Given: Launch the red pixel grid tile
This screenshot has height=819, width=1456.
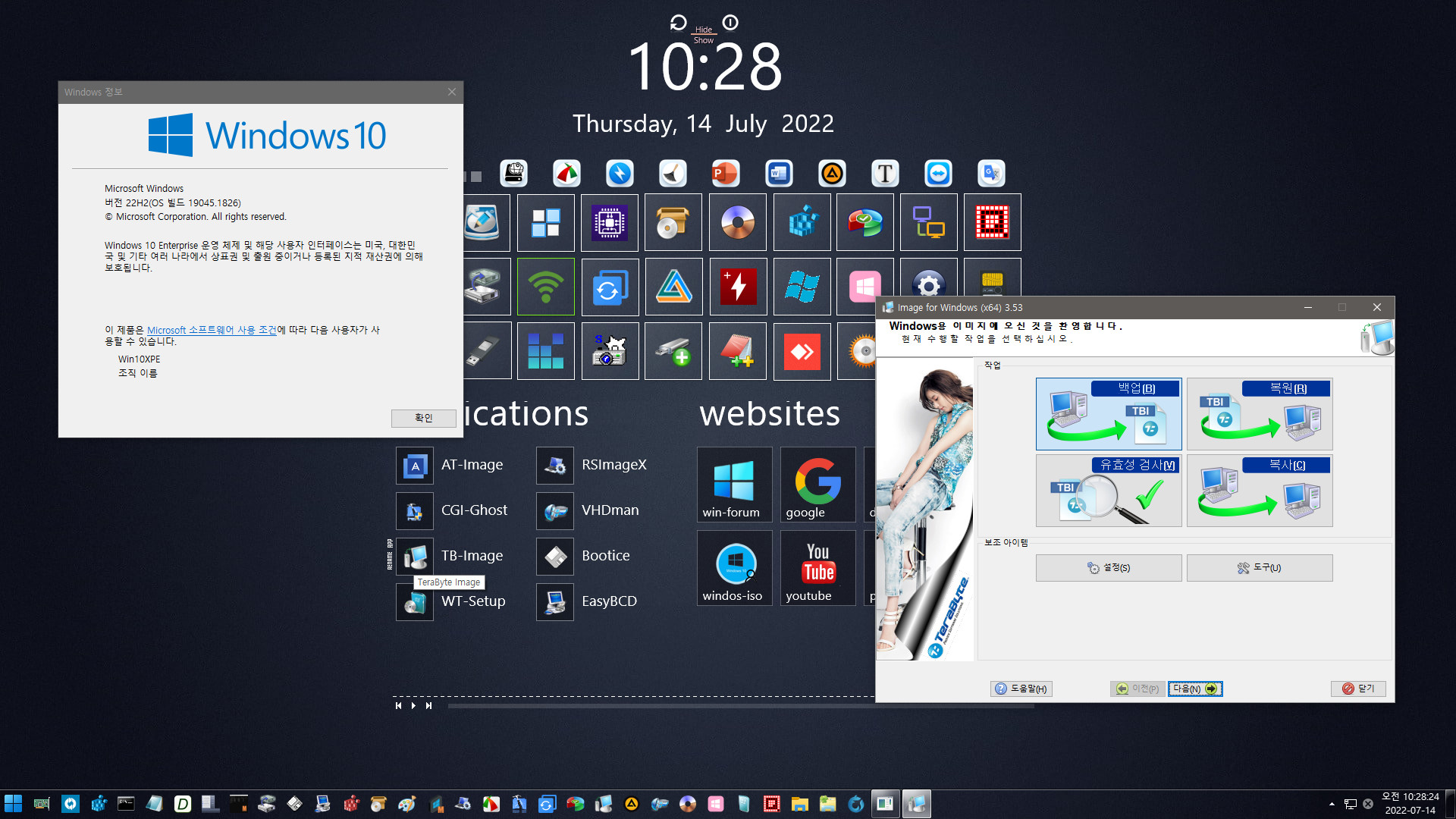Looking at the screenshot, I should (993, 223).
